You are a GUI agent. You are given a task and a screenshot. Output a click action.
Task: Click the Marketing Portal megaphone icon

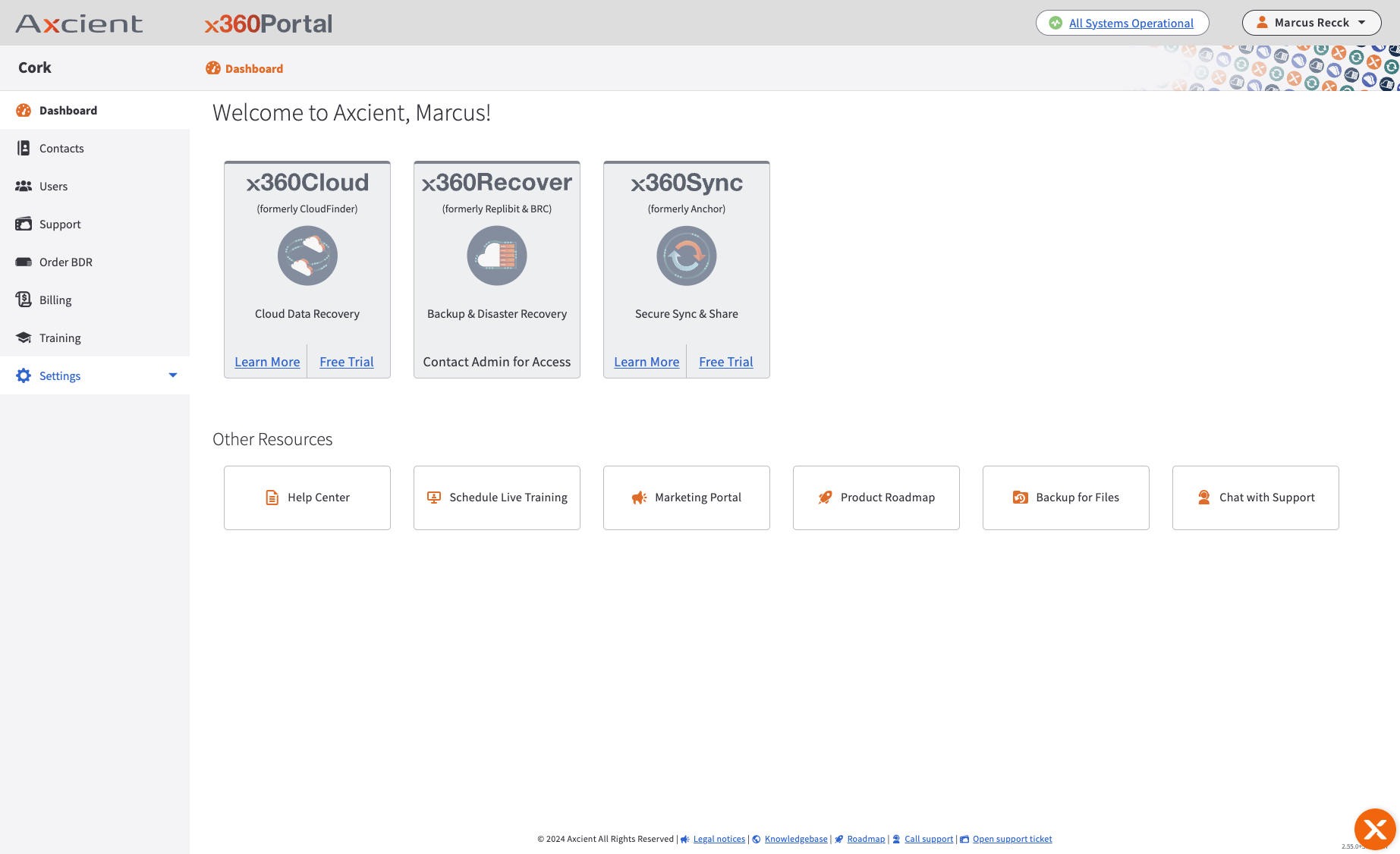pos(639,498)
